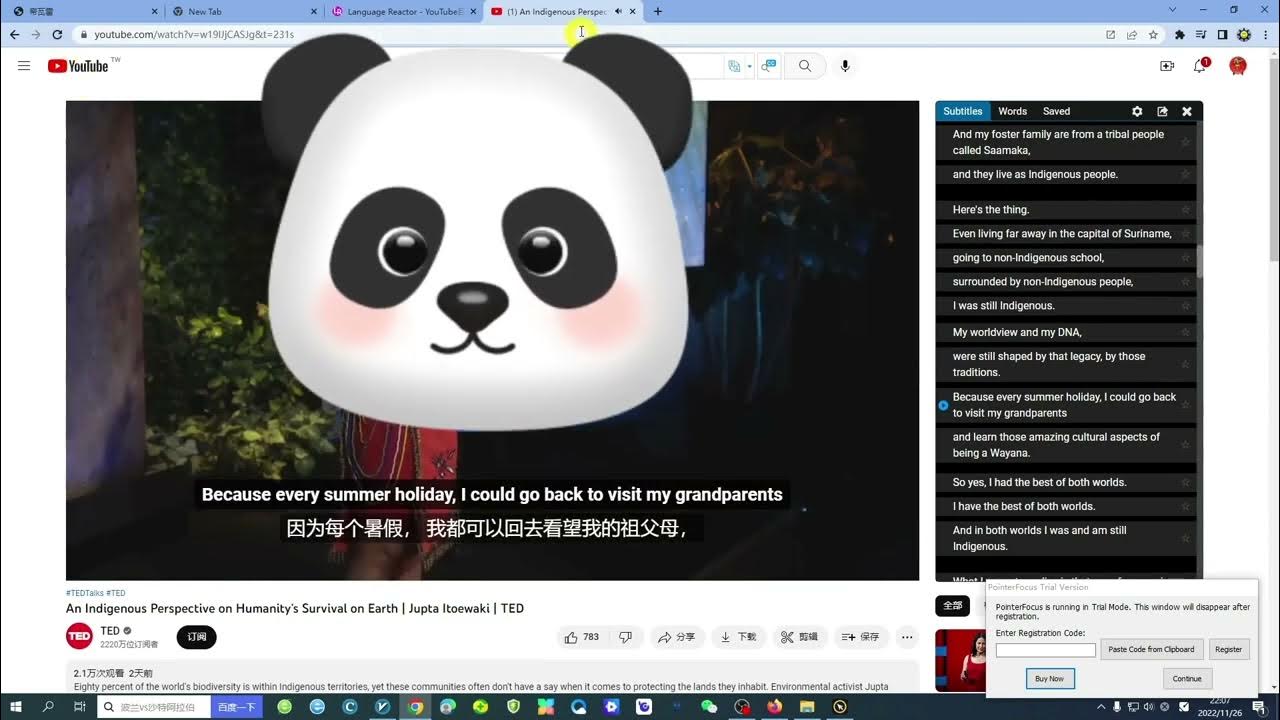
Task: Click the 剪辑 clip button
Action: [x=799, y=637]
